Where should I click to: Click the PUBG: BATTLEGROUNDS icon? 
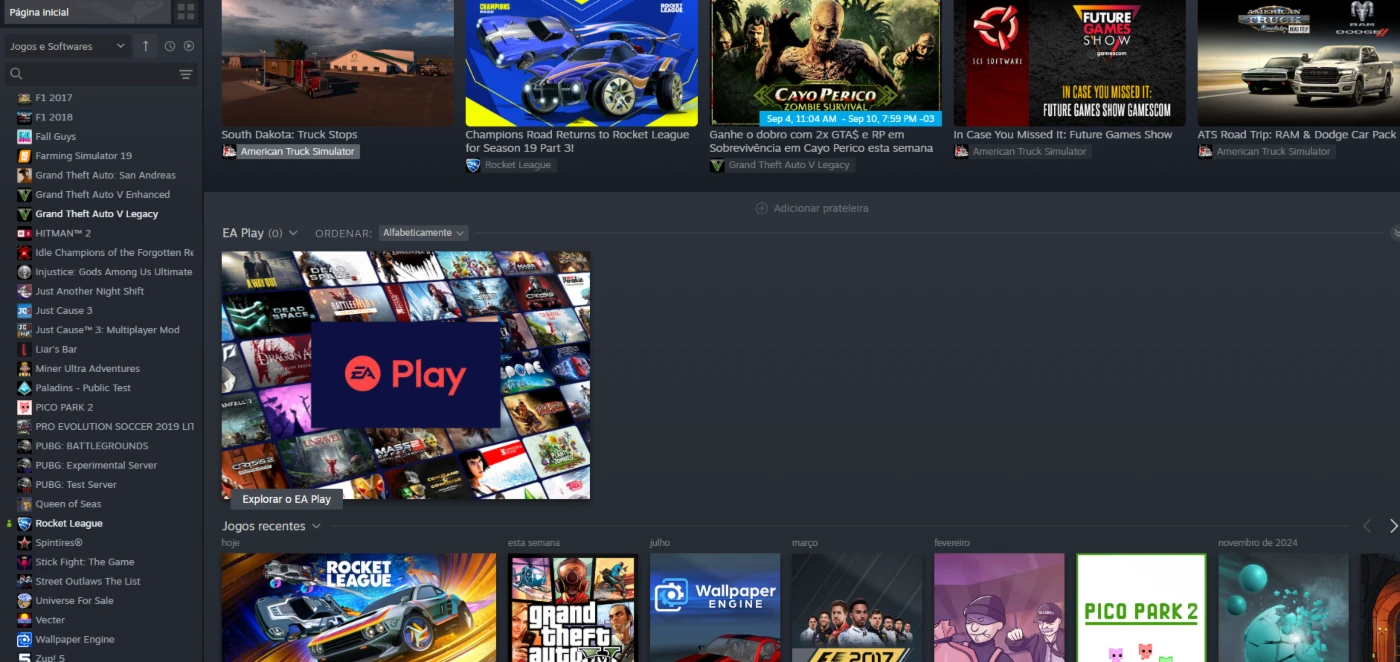tap(25, 446)
